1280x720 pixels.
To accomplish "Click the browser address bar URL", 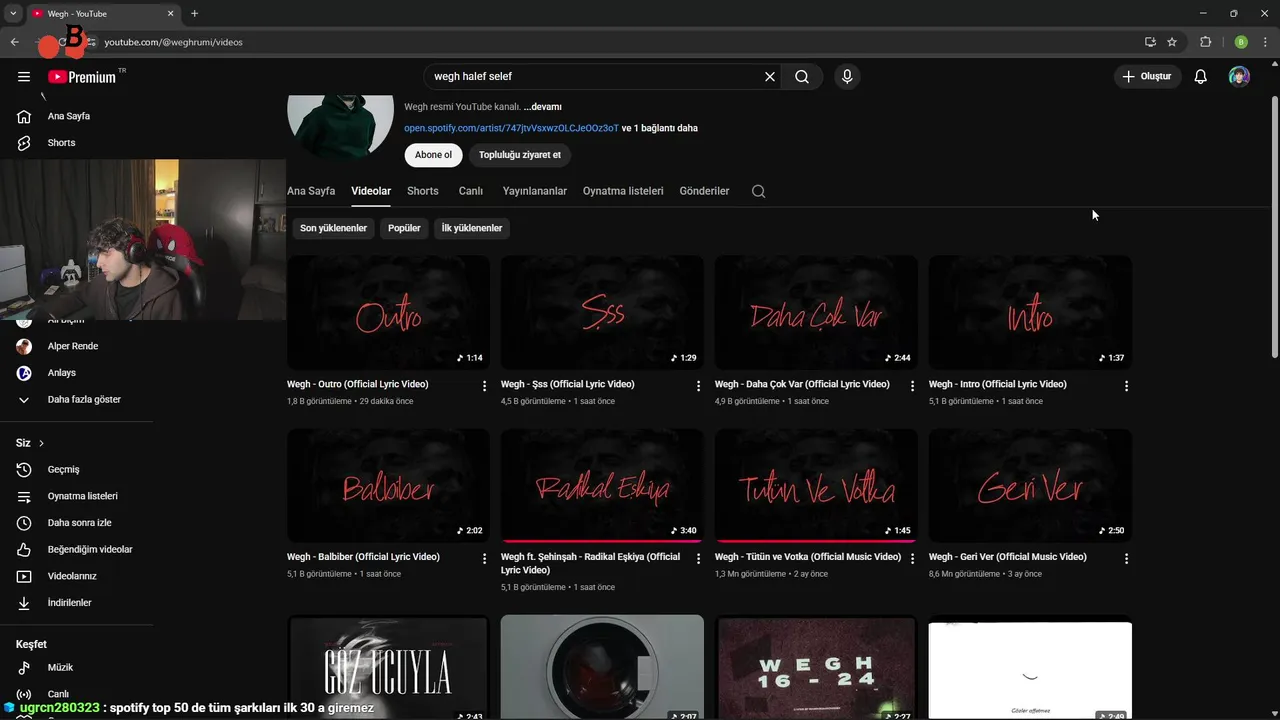I will (174, 42).
